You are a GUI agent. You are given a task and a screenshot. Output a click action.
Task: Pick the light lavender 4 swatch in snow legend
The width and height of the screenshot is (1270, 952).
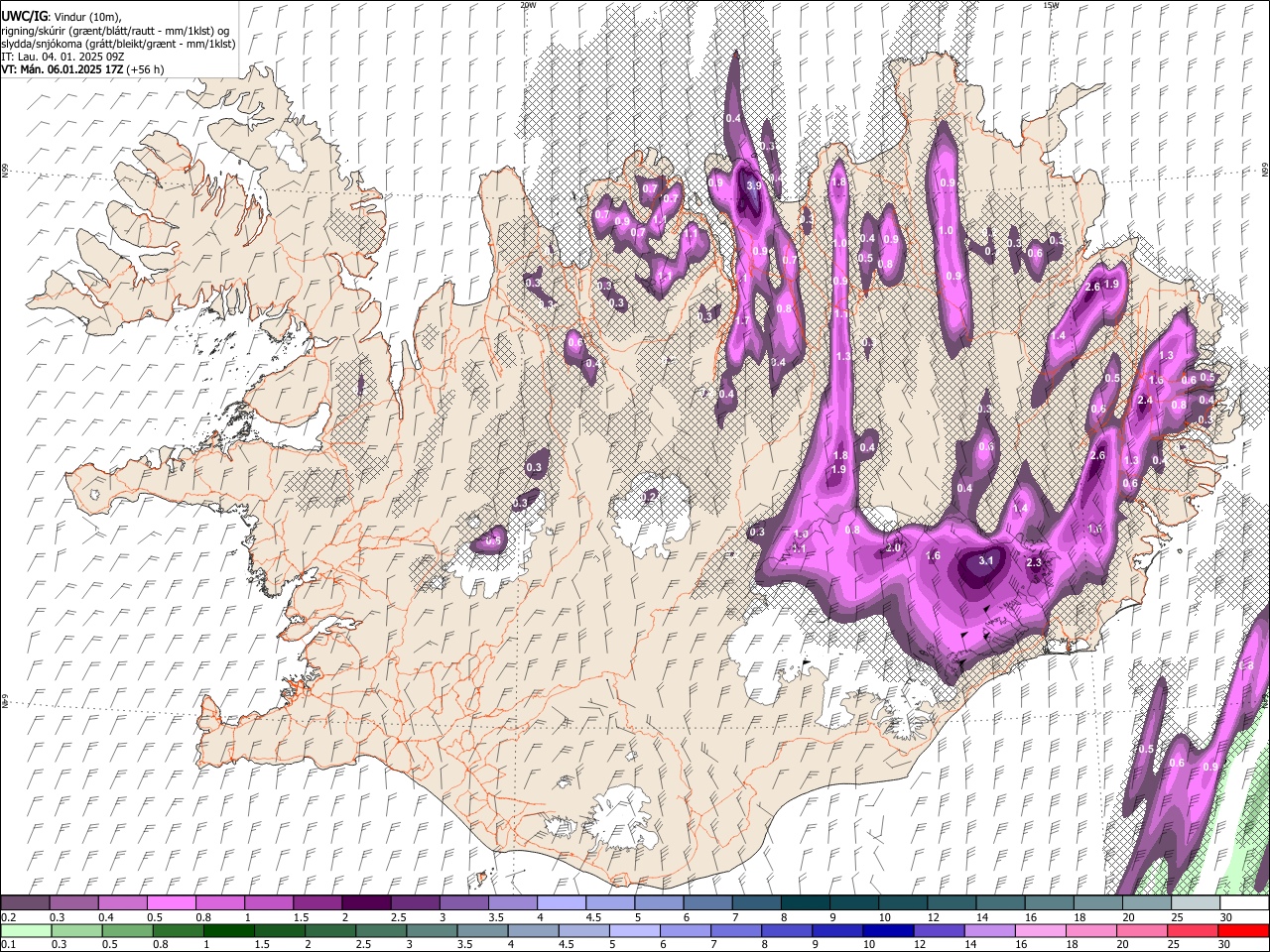[x=561, y=902]
